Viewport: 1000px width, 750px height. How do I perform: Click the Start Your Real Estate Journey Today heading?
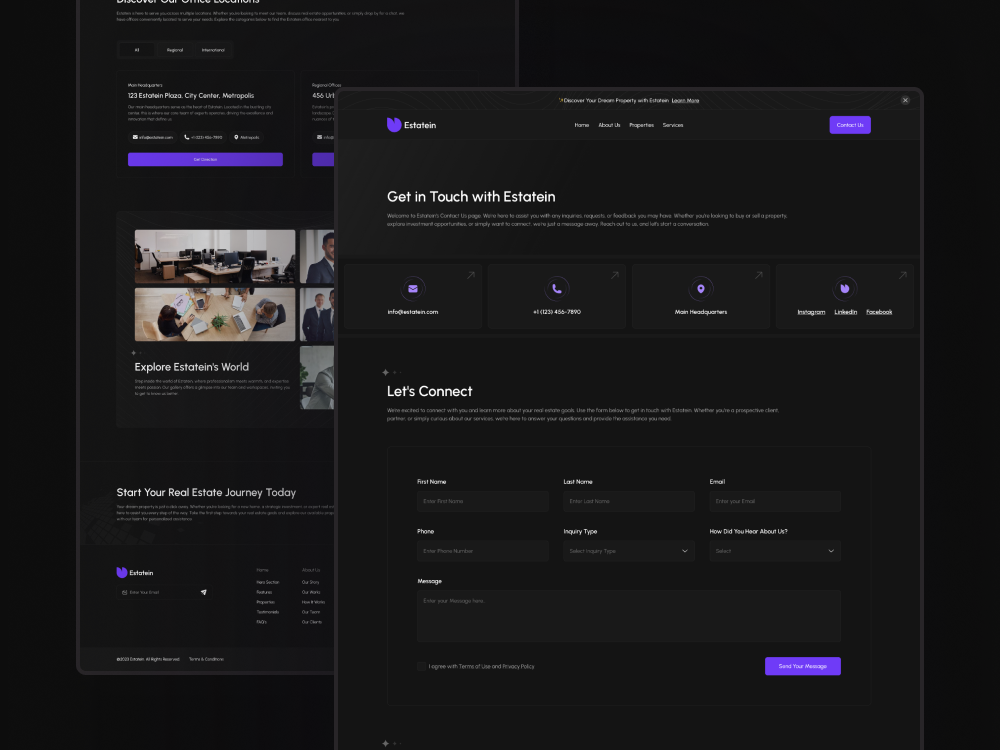click(206, 492)
